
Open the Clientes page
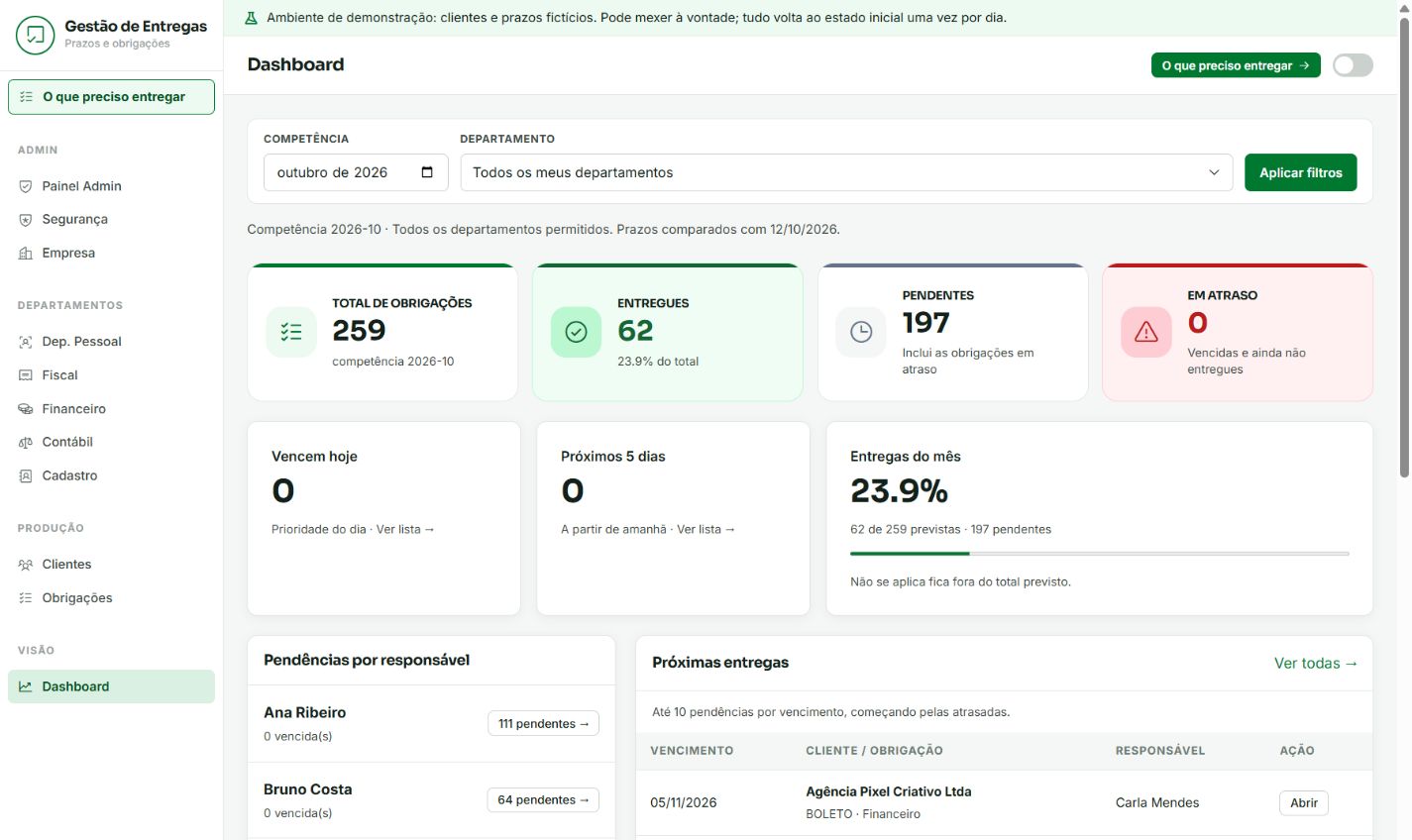111,565
